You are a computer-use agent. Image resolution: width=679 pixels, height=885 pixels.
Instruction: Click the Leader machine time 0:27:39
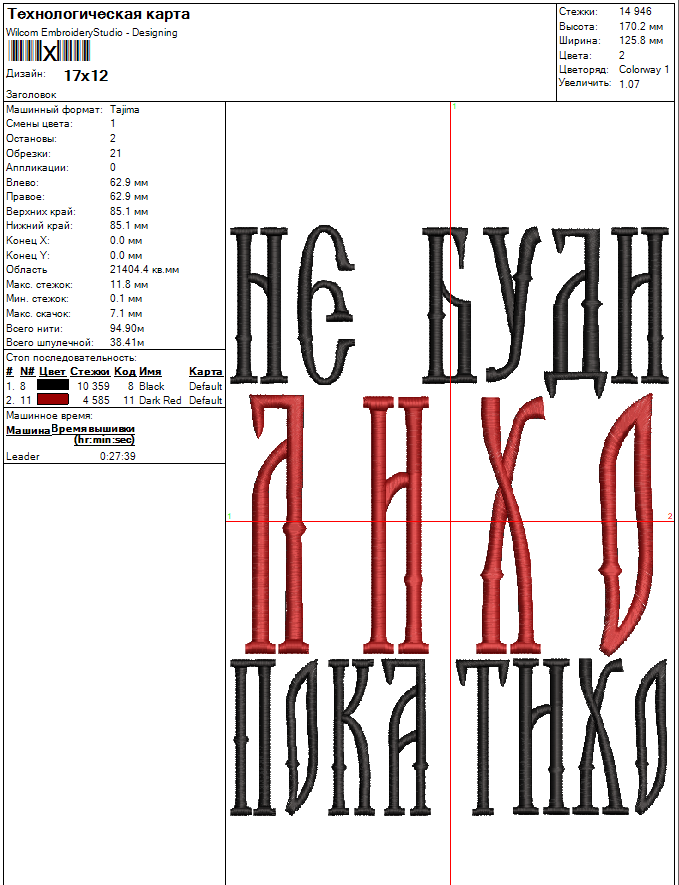point(118,456)
